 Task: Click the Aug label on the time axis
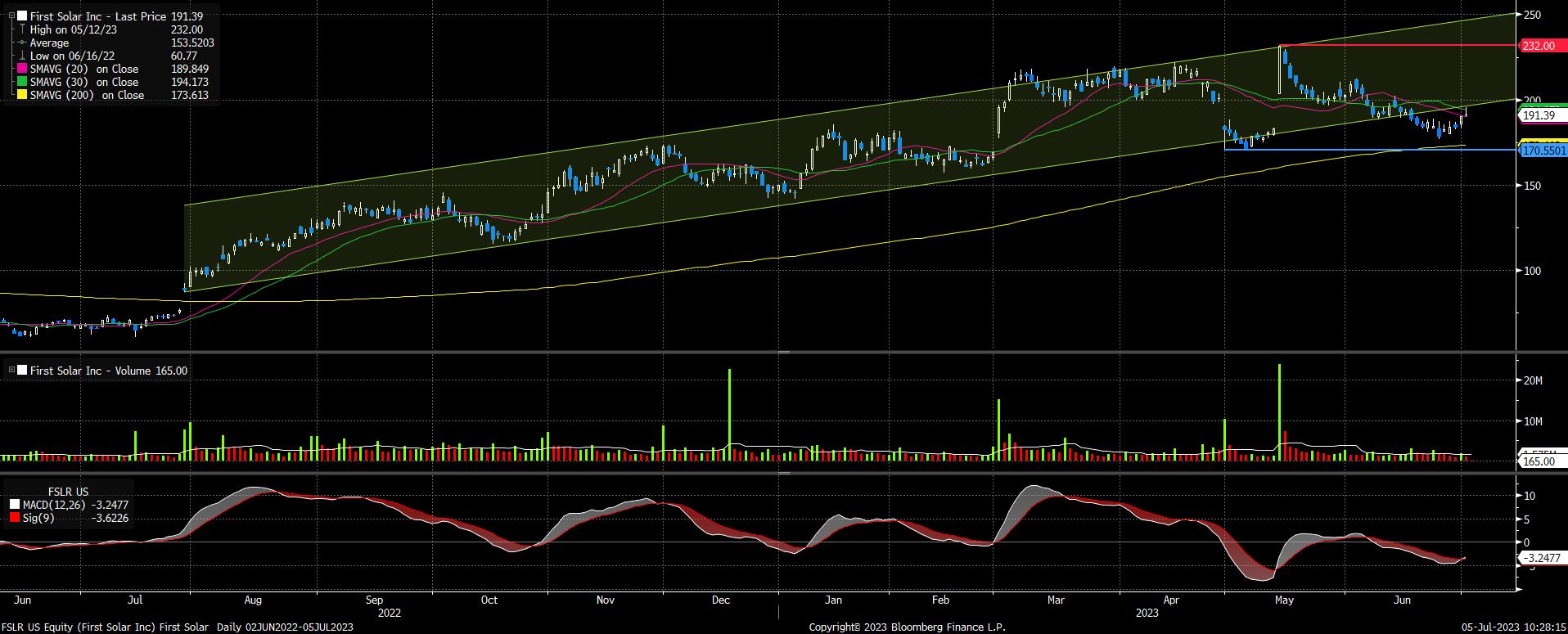pos(253,600)
